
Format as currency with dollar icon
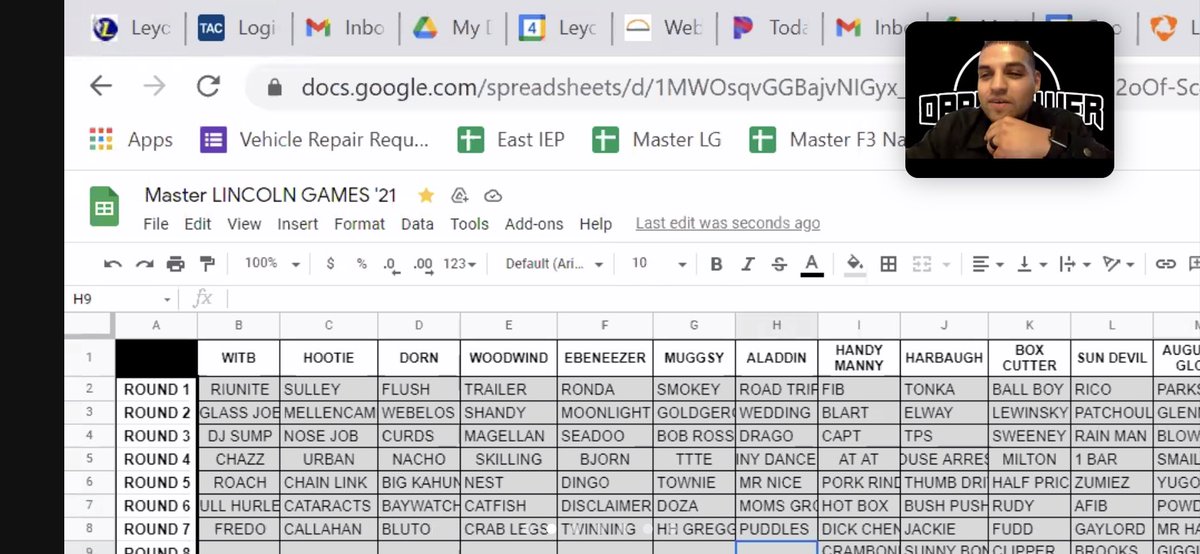click(x=331, y=264)
